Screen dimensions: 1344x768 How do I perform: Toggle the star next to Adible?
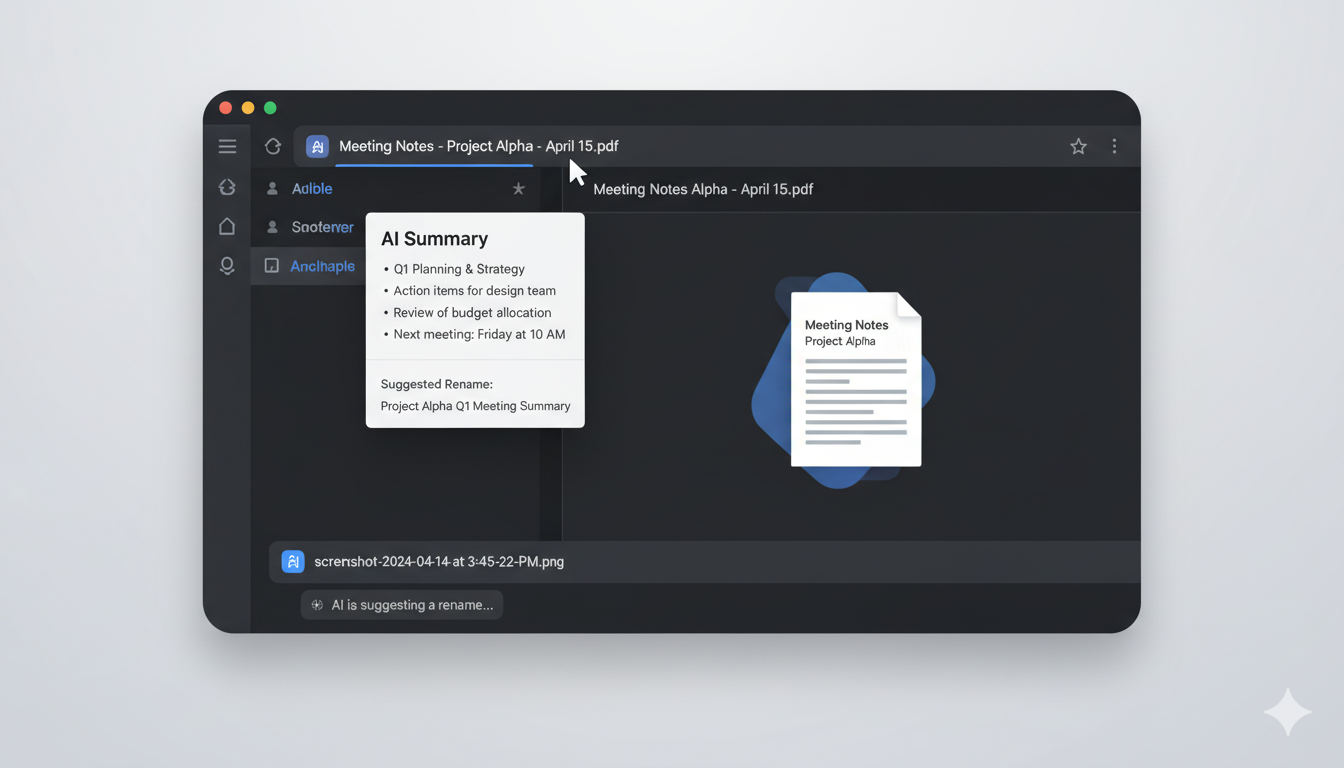point(518,188)
